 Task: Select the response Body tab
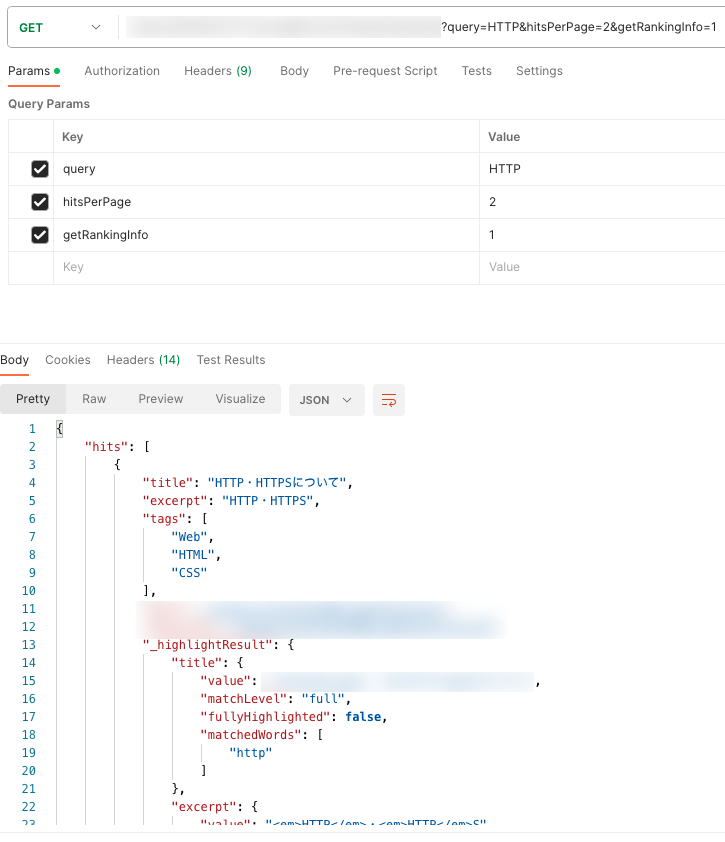pos(14,360)
